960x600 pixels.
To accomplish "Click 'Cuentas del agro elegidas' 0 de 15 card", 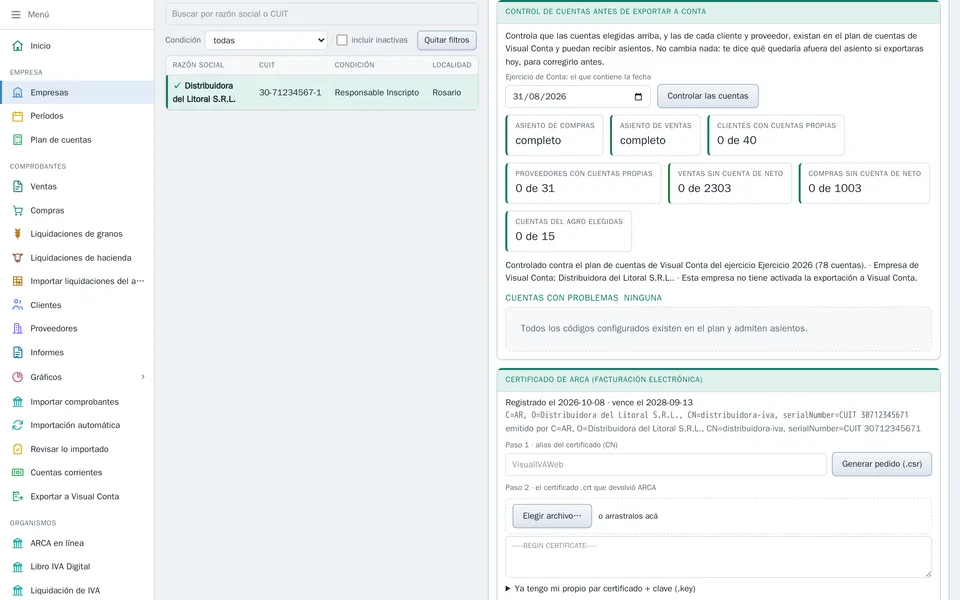I will [x=569, y=231].
